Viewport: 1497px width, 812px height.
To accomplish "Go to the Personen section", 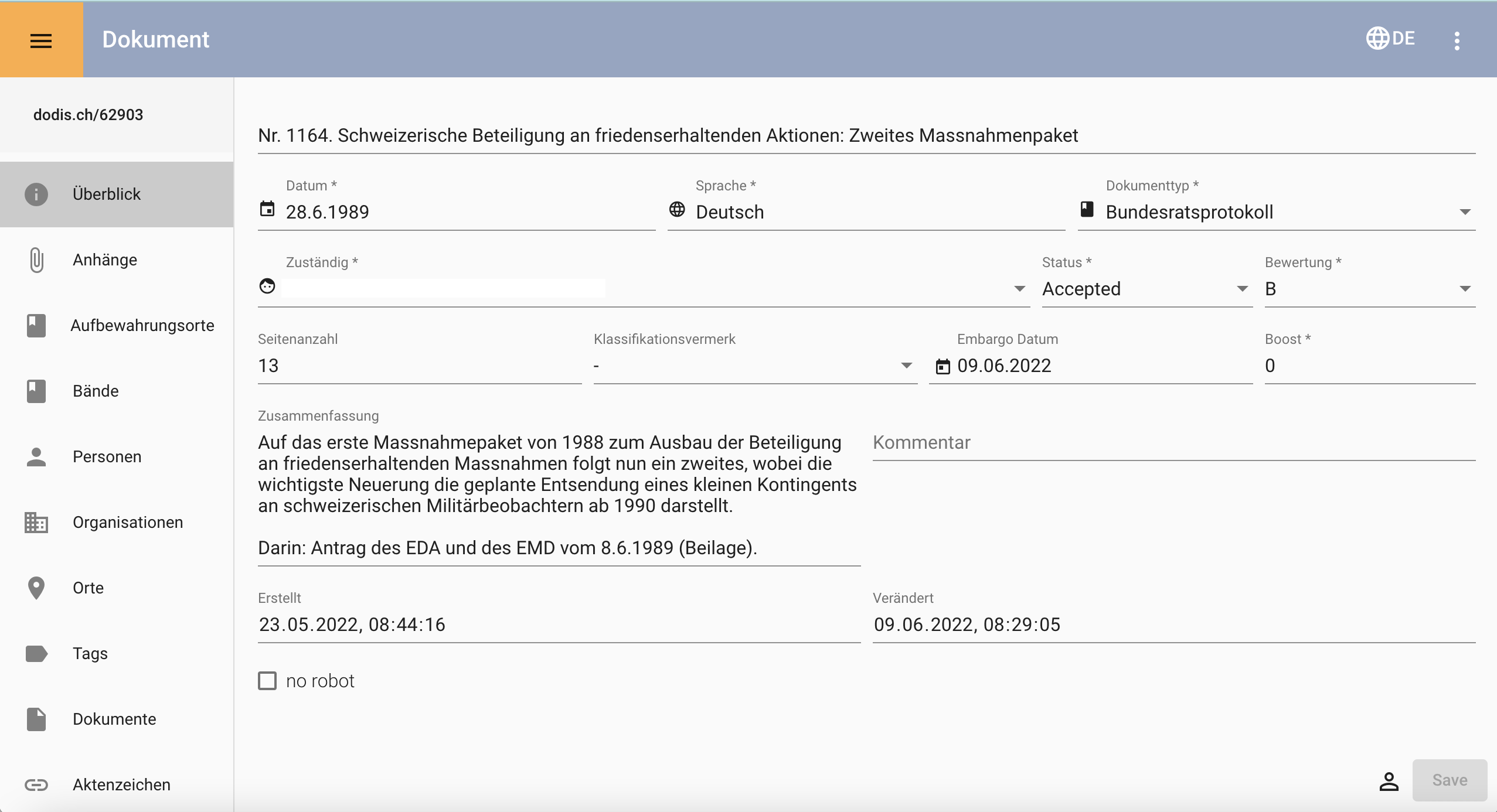I will [107, 457].
